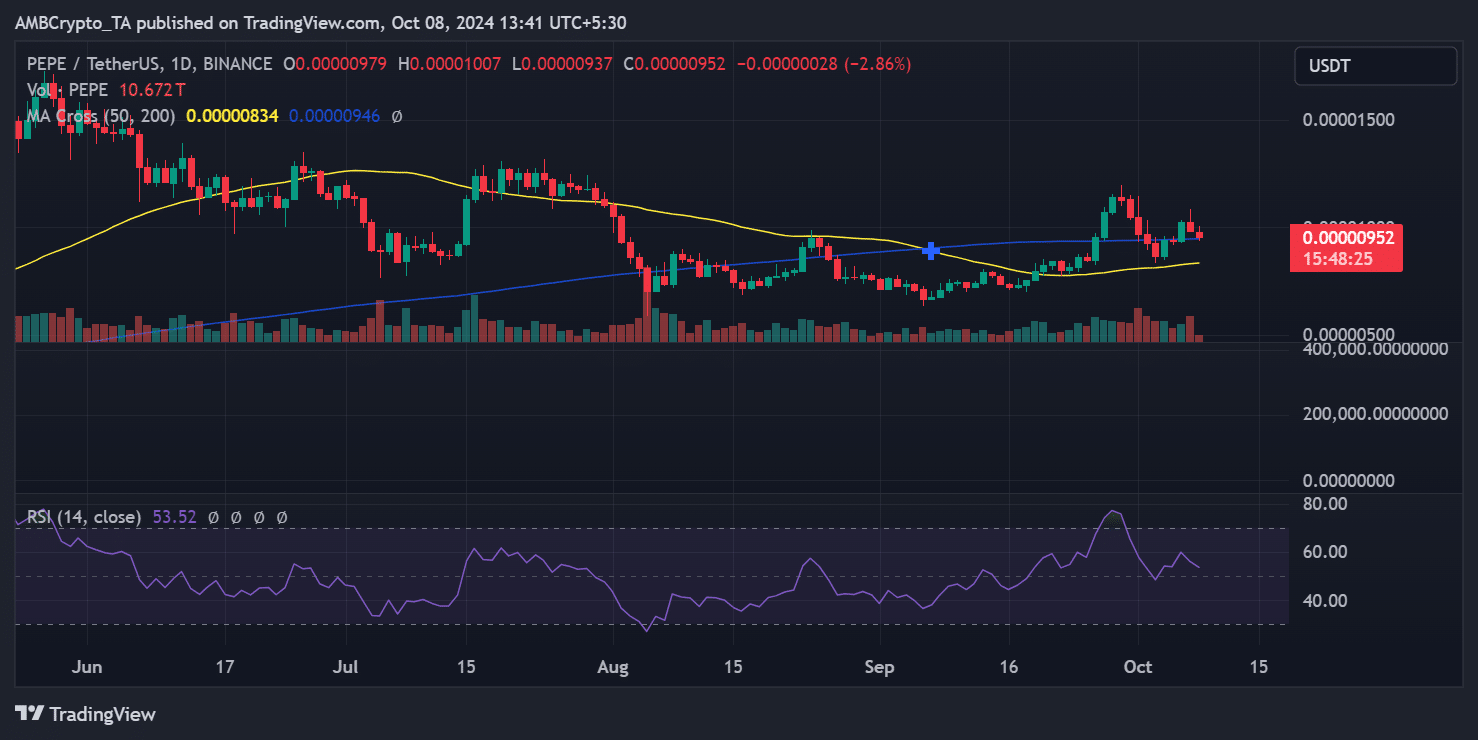The height and width of the screenshot is (740, 1478).
Task: Click the opening price O0.00000979
Action: pos(337,64)
